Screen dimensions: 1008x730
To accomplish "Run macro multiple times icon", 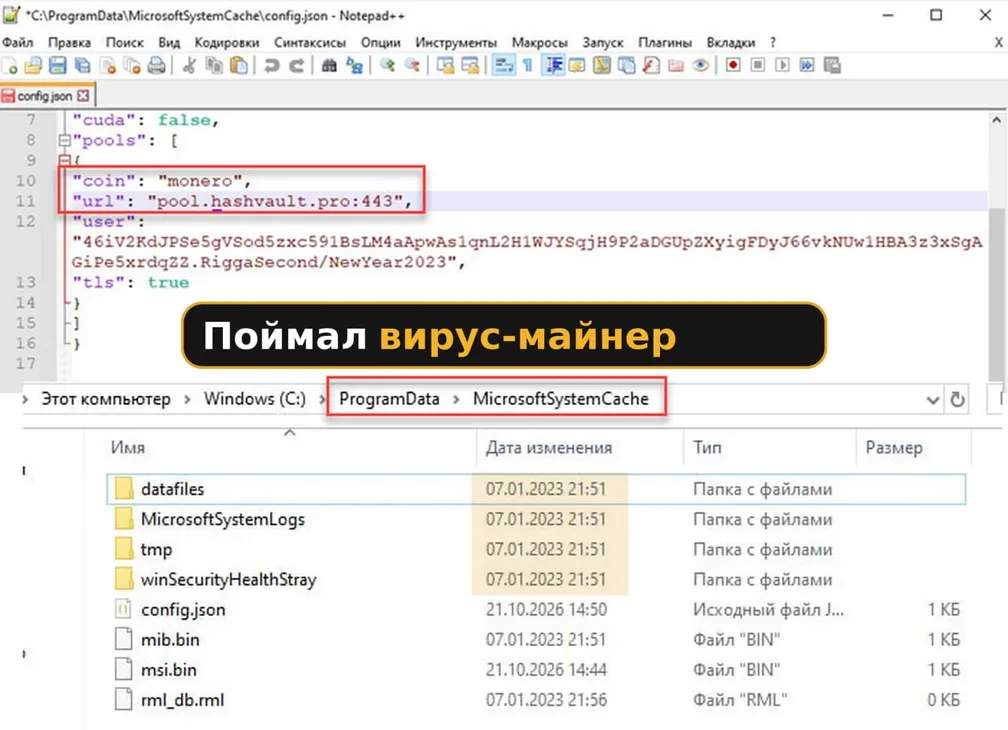I will click(x=807, y=66).
